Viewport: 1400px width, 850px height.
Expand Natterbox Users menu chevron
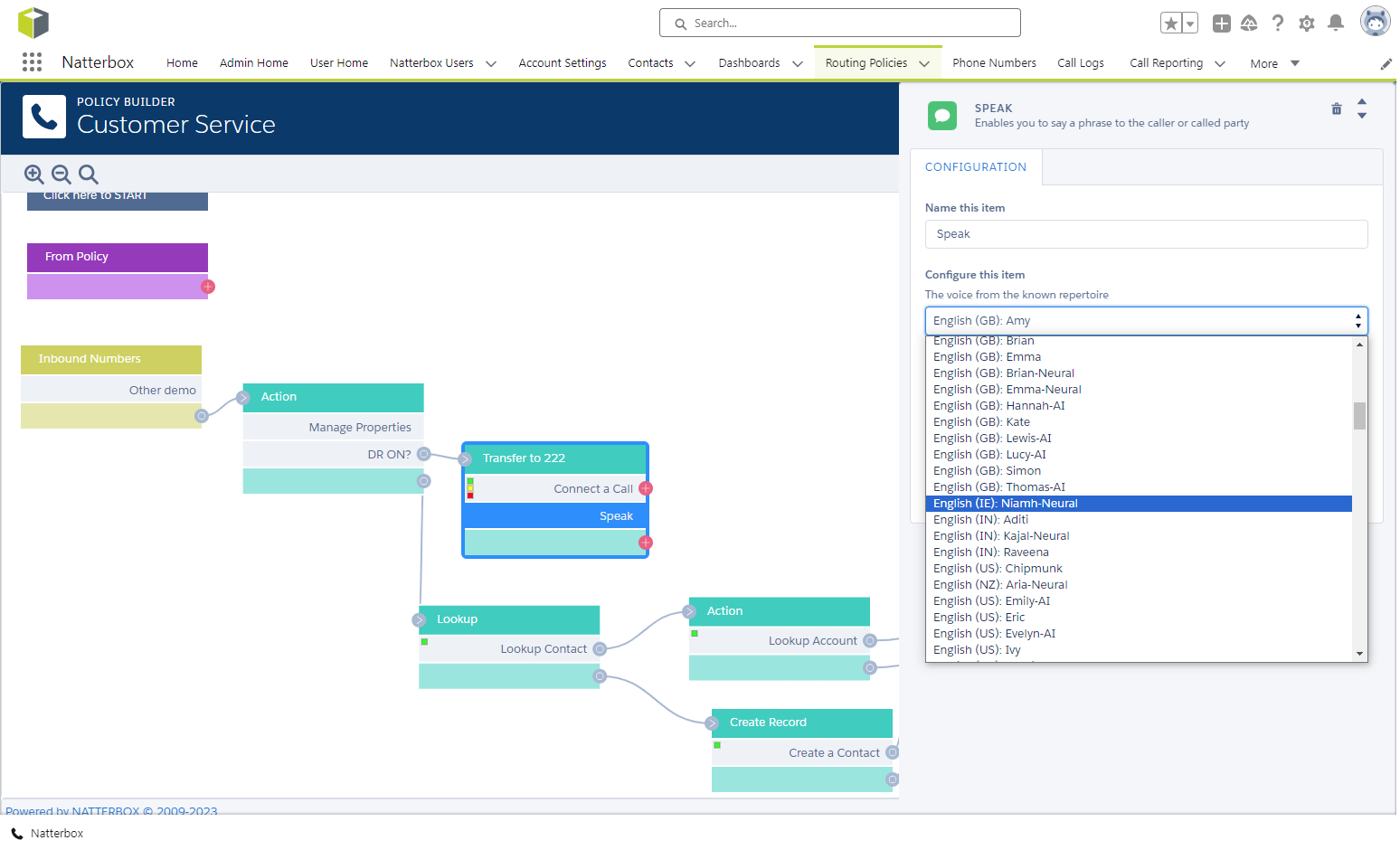tap(491, 64)
